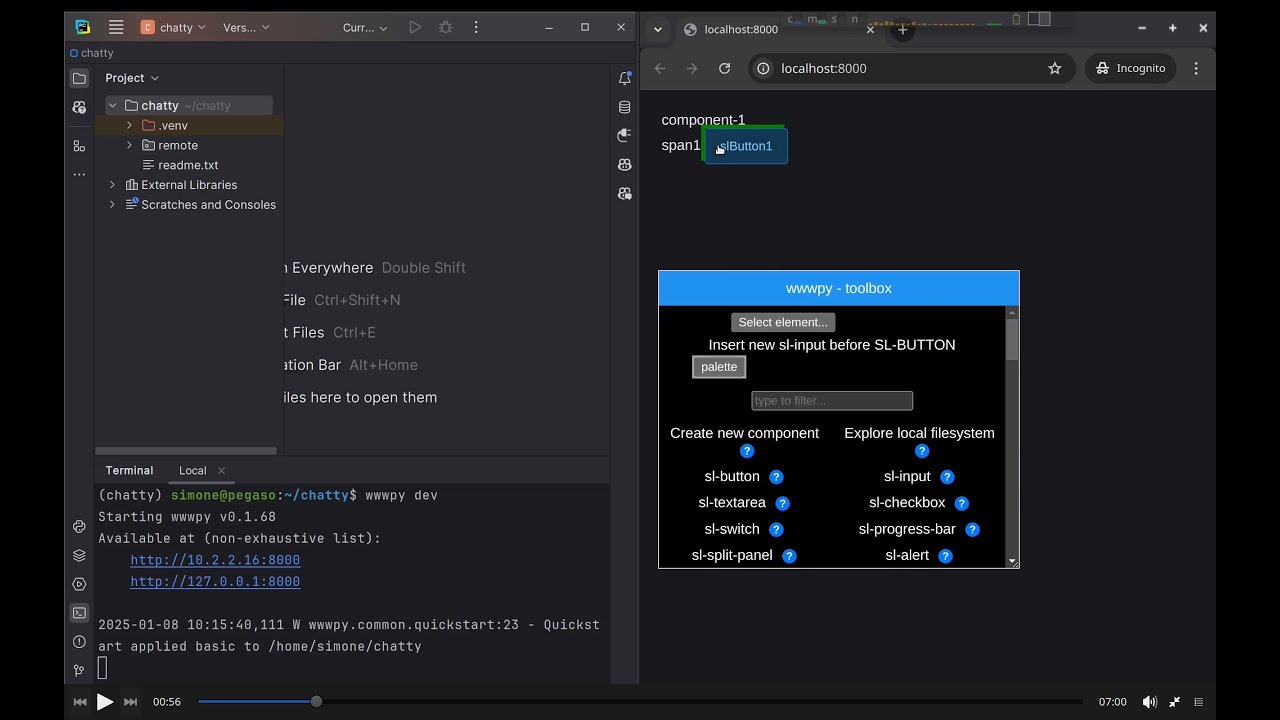Select the Local terminal tab
Image resolution: width=1280 pixels, height=720 pixels.
click(193, 471)
